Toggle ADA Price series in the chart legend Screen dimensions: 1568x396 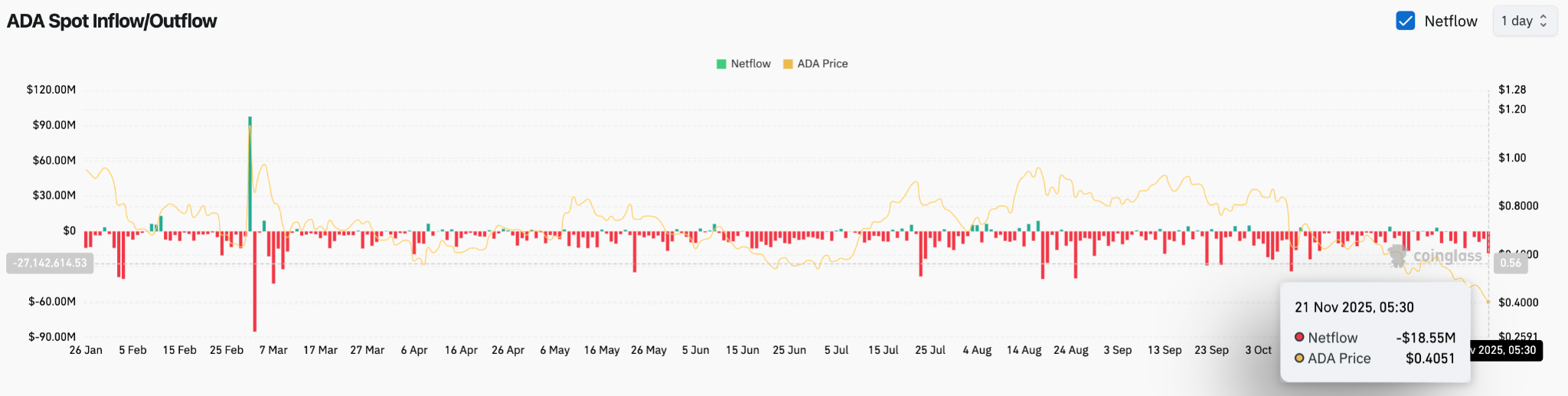(x=822, y=64)
